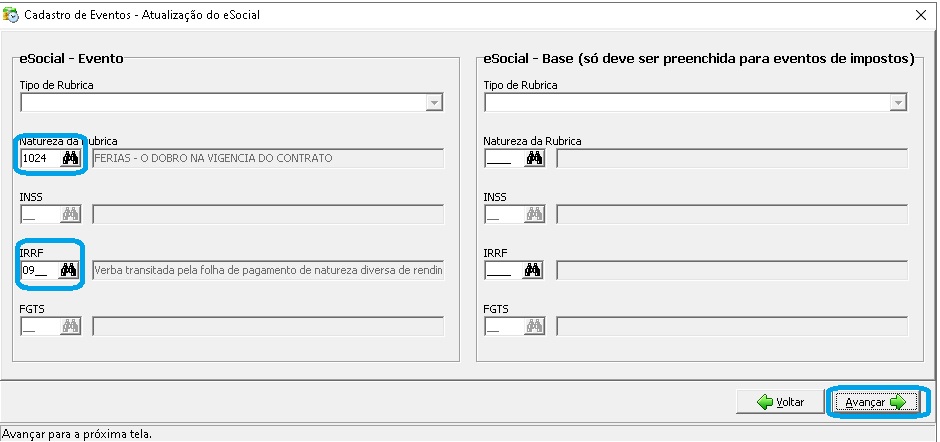Click the Evento Natureza da Rubrica code field
The width and height of the screenshot is (940, 442).
point(39,158)
